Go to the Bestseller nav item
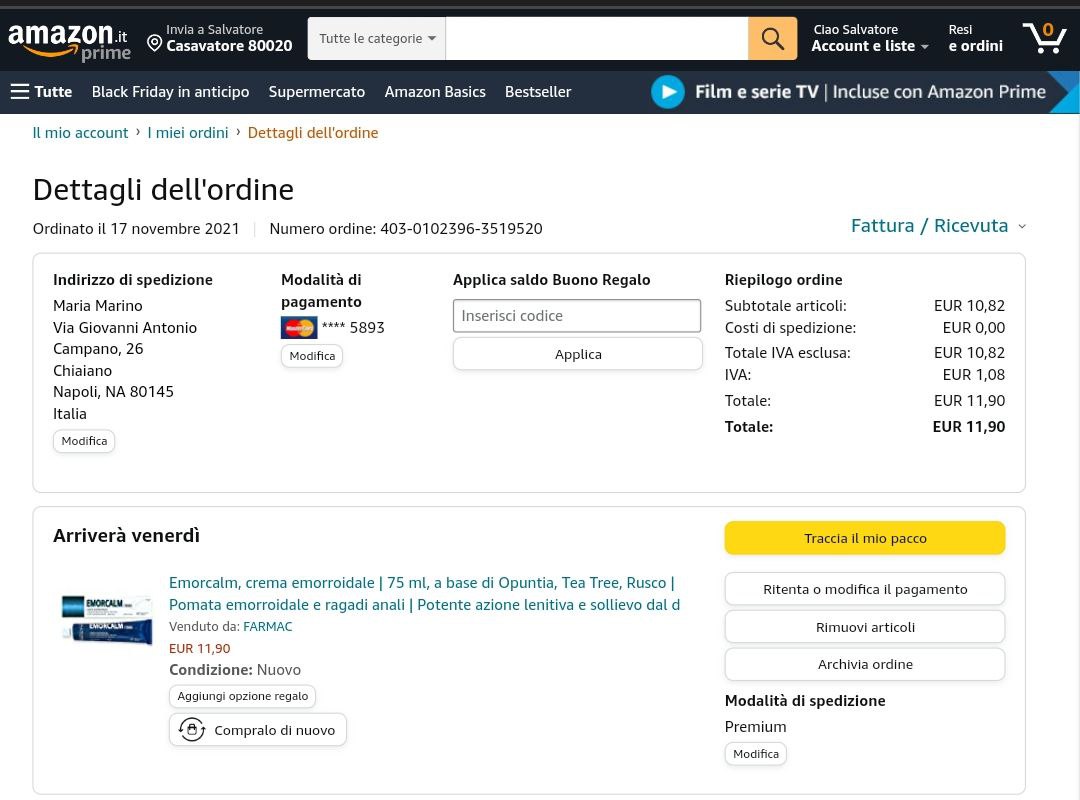 pos(537,92)
